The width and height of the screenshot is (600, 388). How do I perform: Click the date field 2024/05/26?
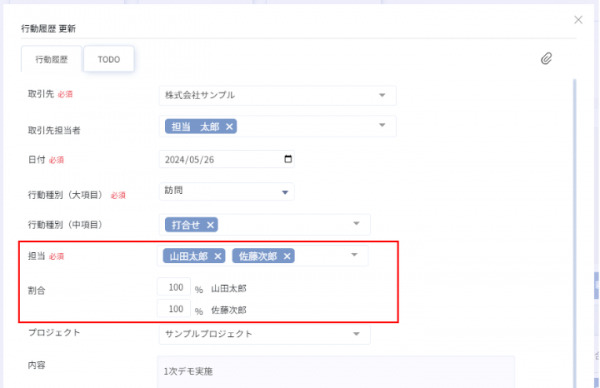point(227,159)
